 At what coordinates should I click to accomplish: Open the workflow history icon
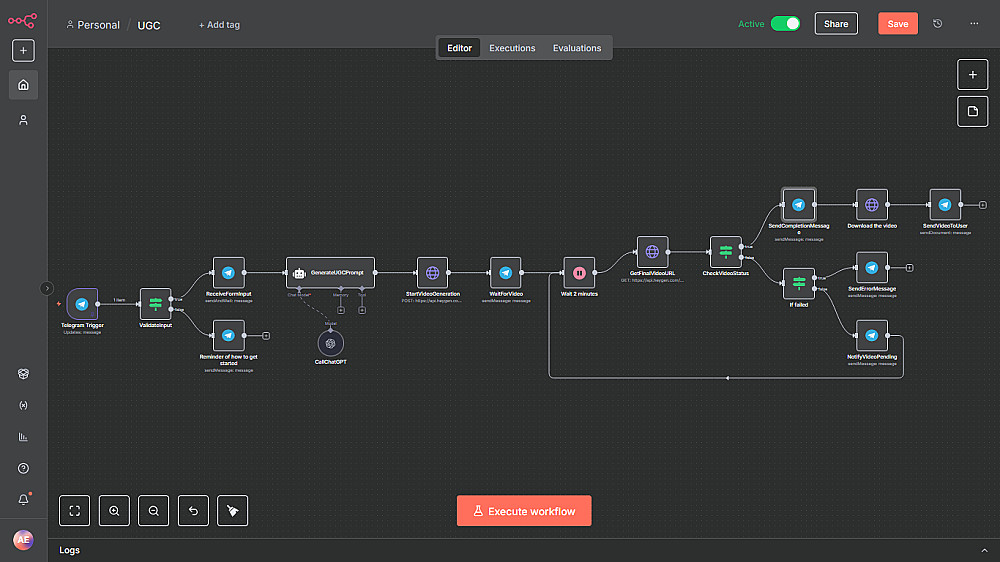tap(938, 24)
